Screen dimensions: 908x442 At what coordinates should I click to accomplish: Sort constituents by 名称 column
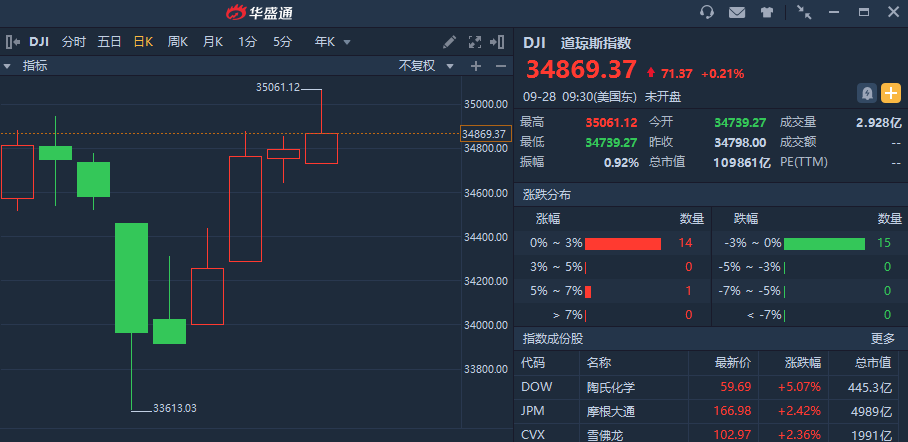tap(599, 363)
